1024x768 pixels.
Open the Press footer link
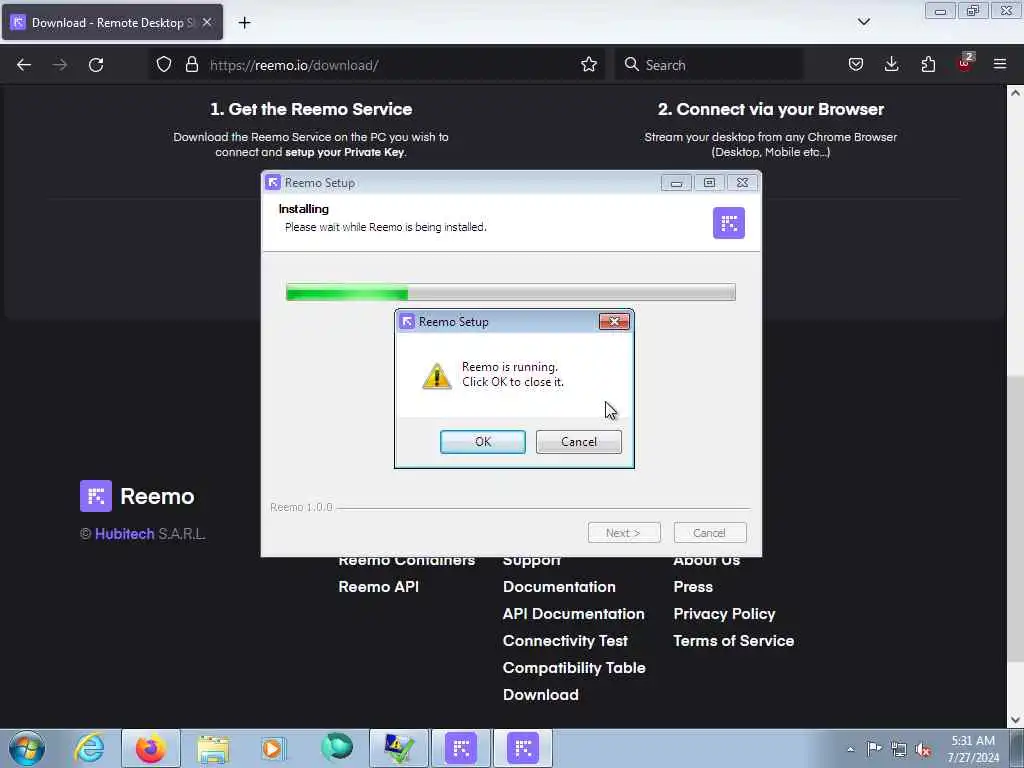click(693, 586)
